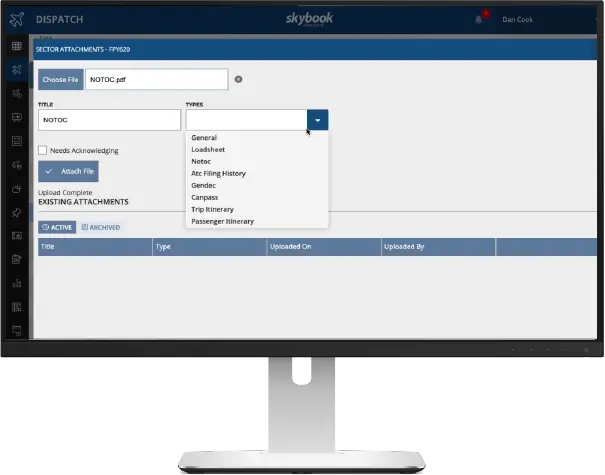The image size is (605, 475).
Task: Click the star icon in sidebar
Action: click(17, 212)
